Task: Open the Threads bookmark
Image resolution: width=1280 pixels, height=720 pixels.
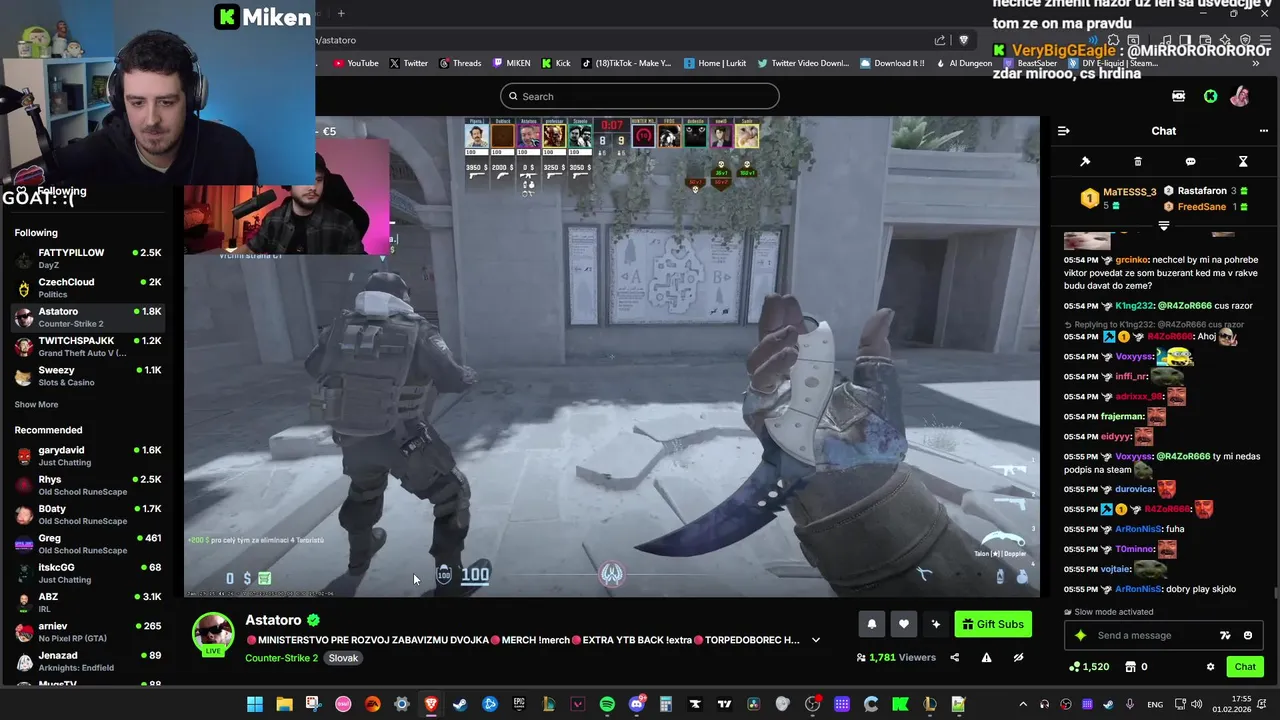Action: point(459,63)
